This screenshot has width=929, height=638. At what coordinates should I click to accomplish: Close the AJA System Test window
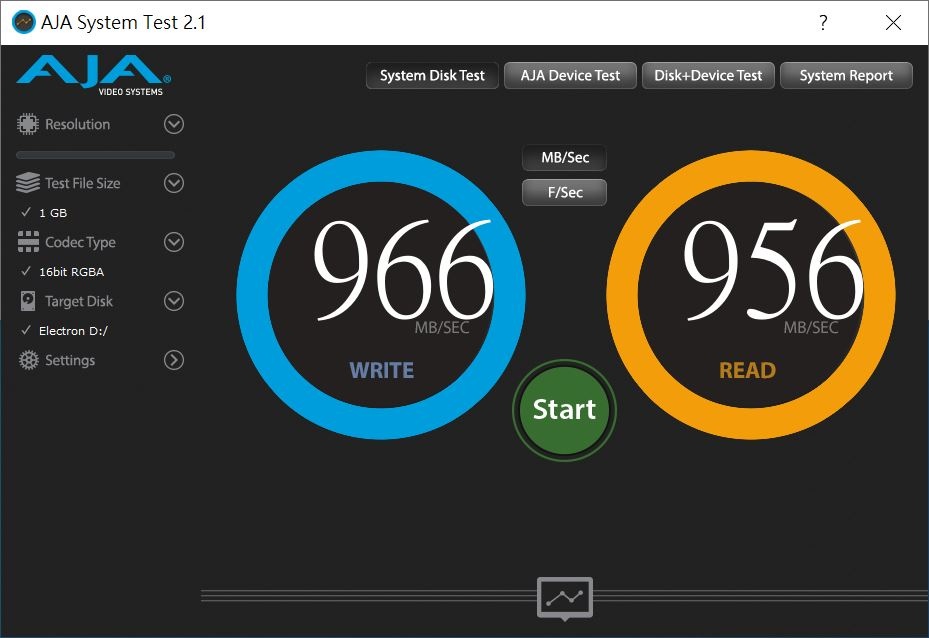coord(893,23)
